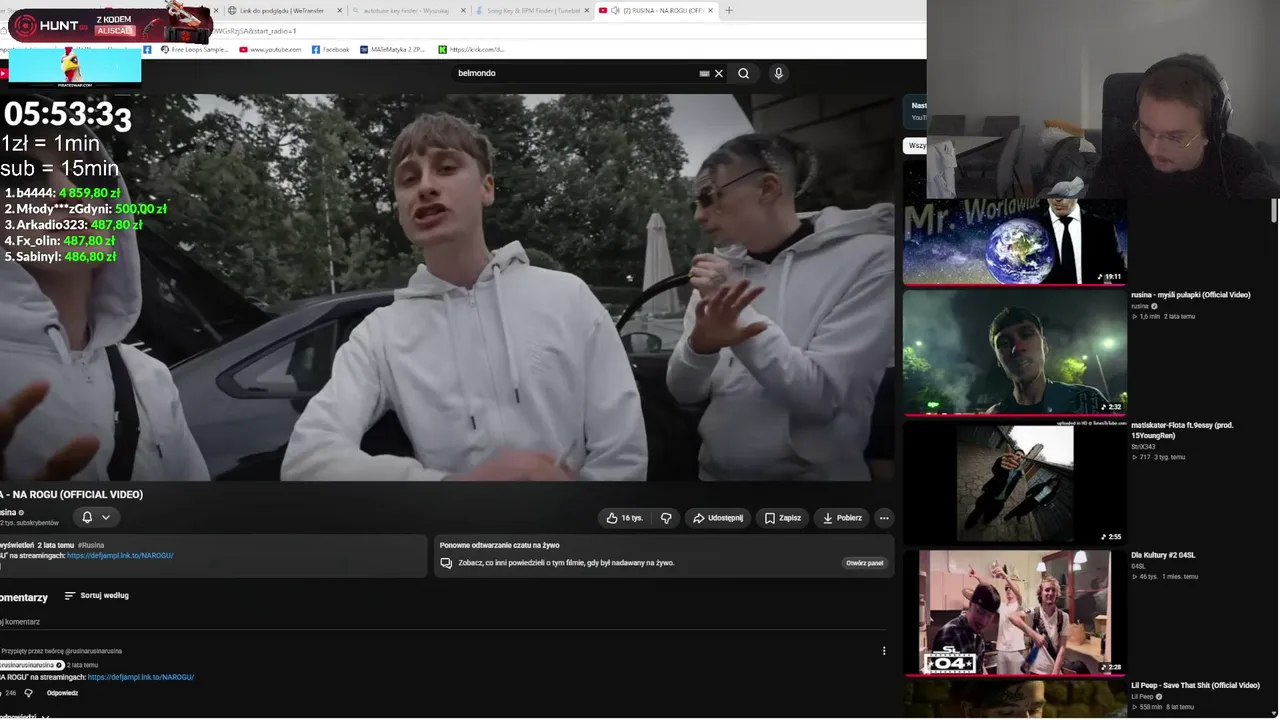
Task: Open 'Lil Peep - Save That Shit' title
Action: pos(1195,685)
